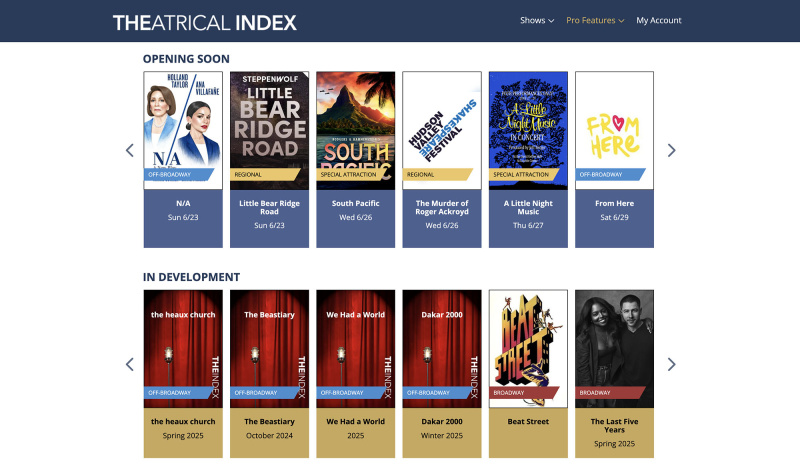Viewport: 800px width, 471px height.
Task: Open the Shows dropdown menu
Action: click(537, 20)
